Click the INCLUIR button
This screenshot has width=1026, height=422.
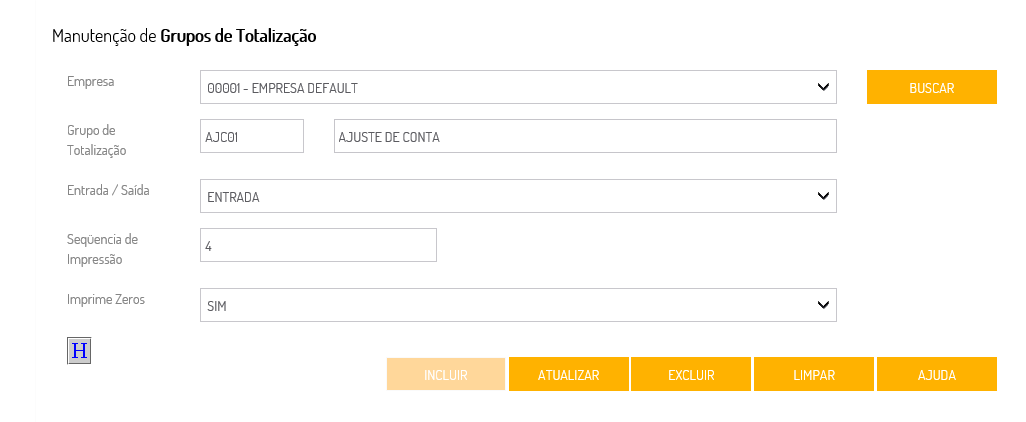coord(446,375)
